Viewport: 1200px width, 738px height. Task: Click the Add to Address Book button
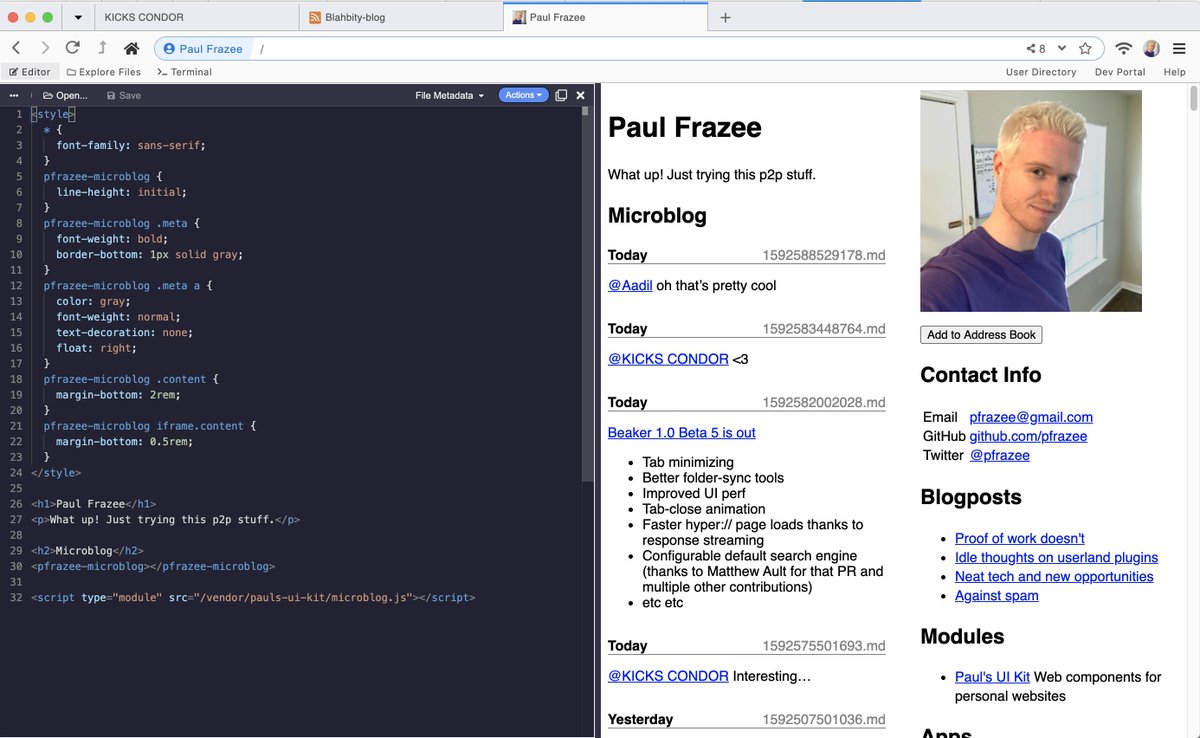click(981, 335)
